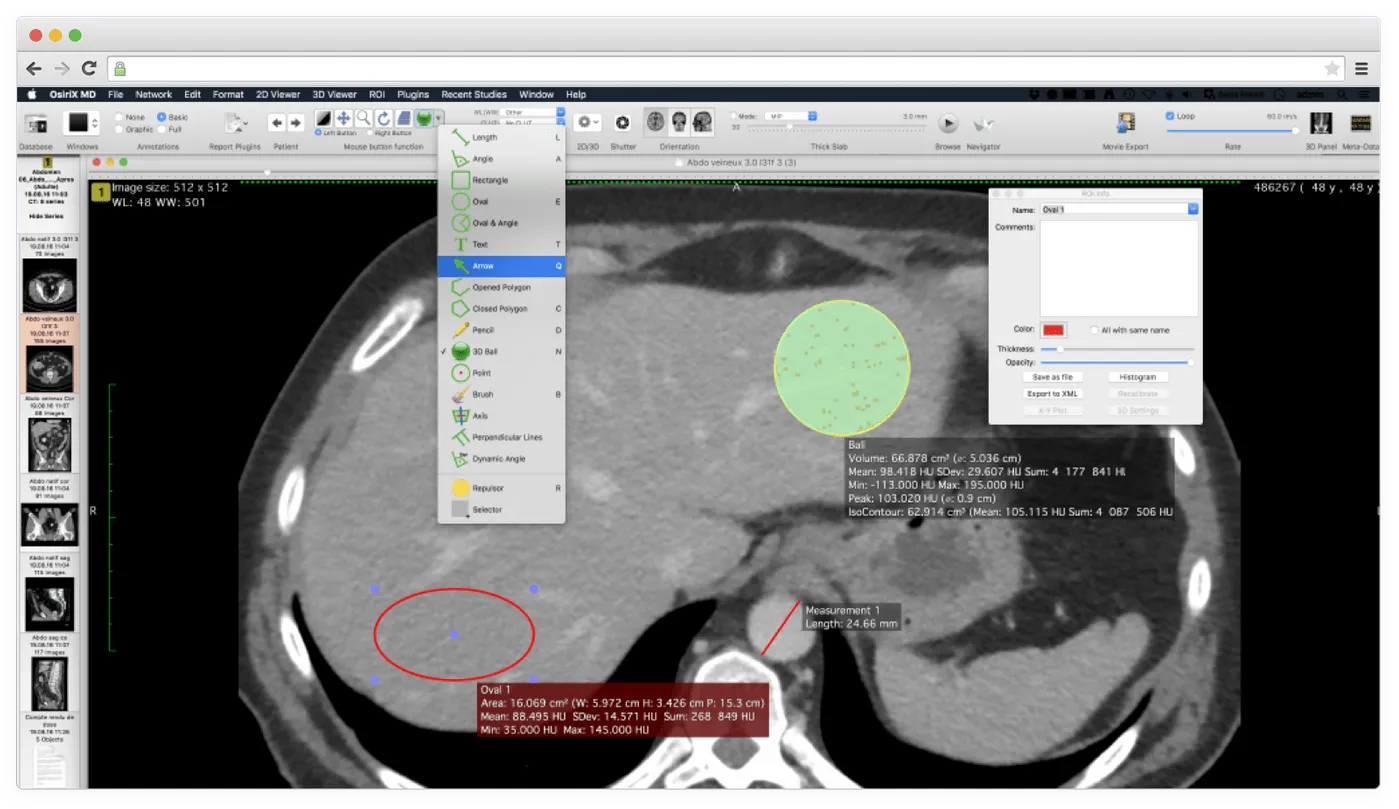Viewport: 1399px width, 809px height.
Task: Check All with same name box
Action: click(x=1096, y=330)
